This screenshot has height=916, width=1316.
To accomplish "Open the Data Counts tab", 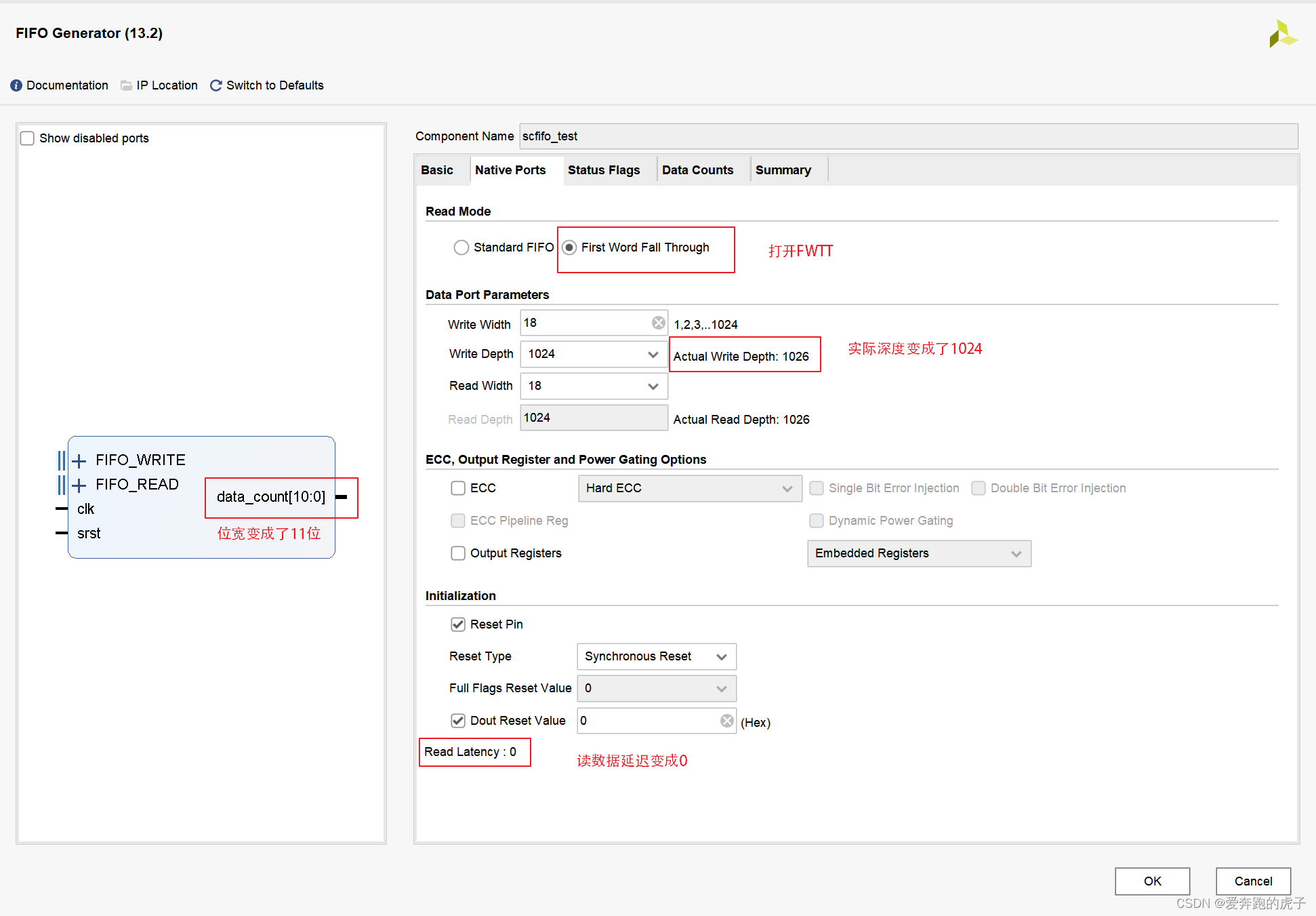I will point(697,170).
